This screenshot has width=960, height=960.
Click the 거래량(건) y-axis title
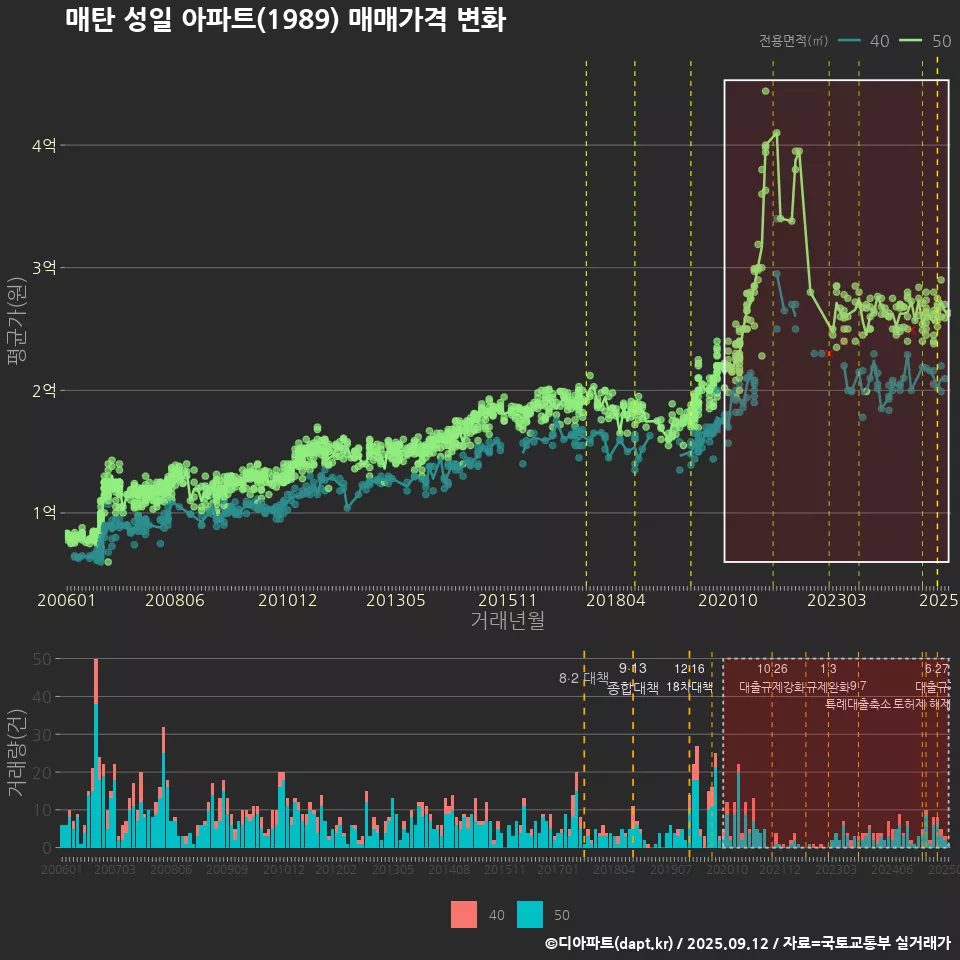click(17, 753)
